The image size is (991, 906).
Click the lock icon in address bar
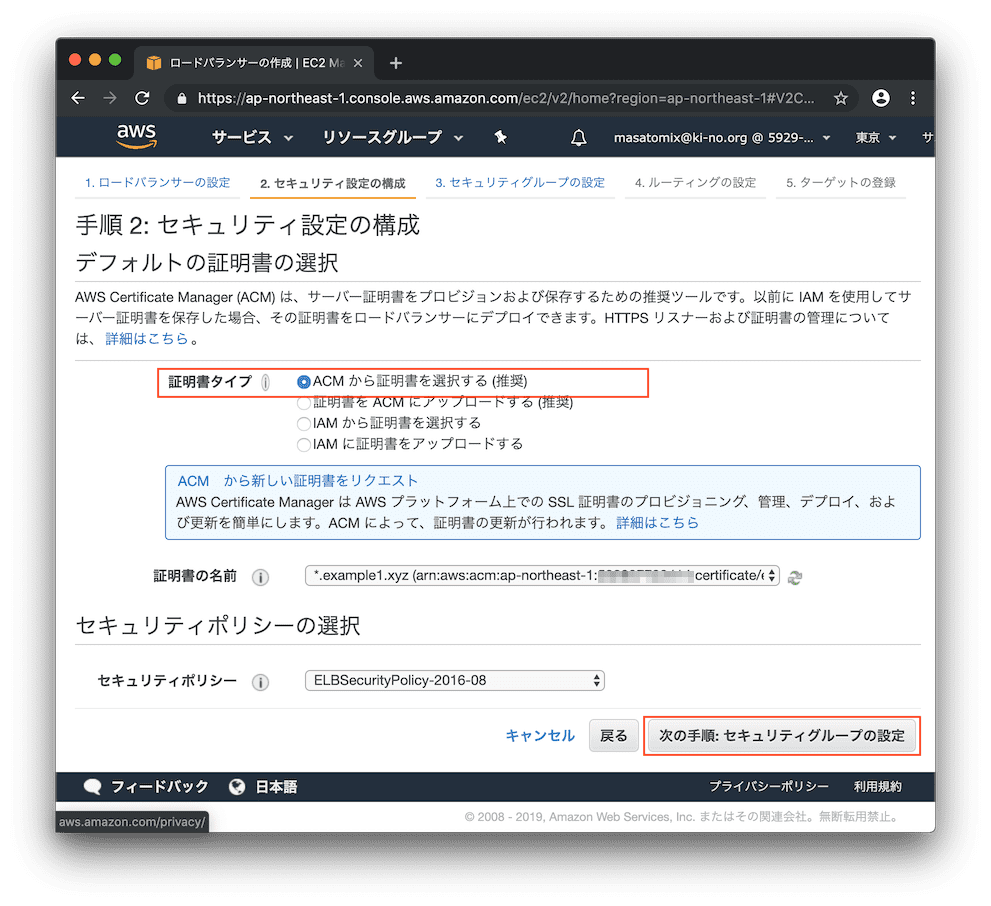(x=182, y=99)
